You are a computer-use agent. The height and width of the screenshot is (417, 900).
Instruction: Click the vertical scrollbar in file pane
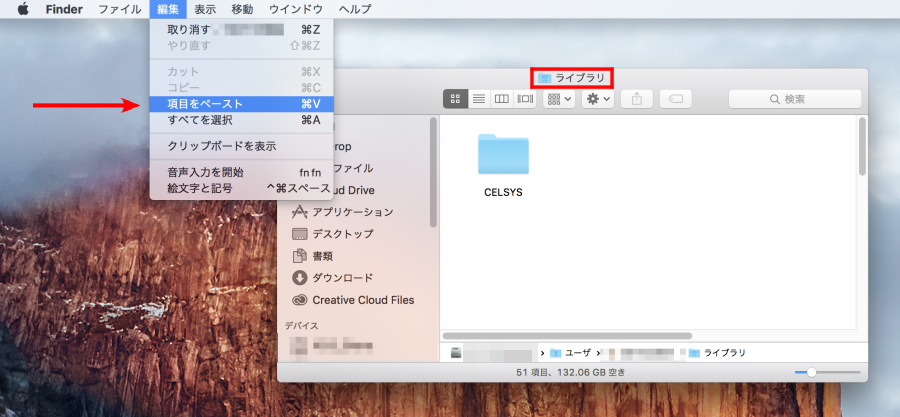pyautogui.click(x=862, y=146)
